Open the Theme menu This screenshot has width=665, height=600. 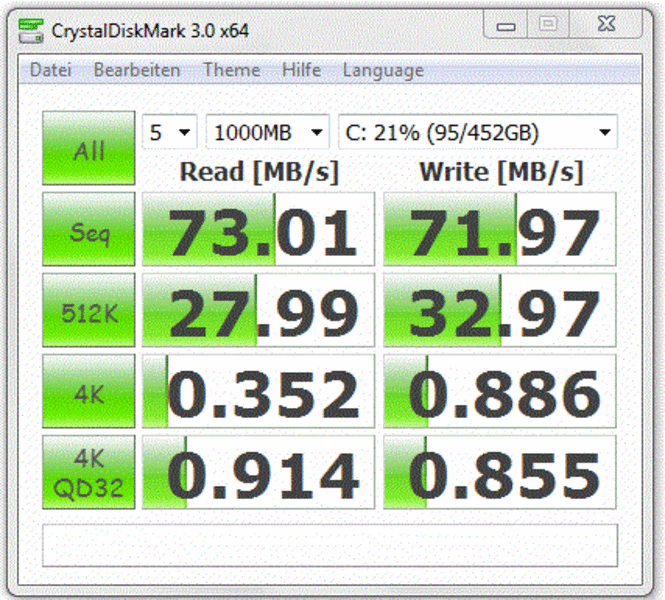tap(231, 70)
